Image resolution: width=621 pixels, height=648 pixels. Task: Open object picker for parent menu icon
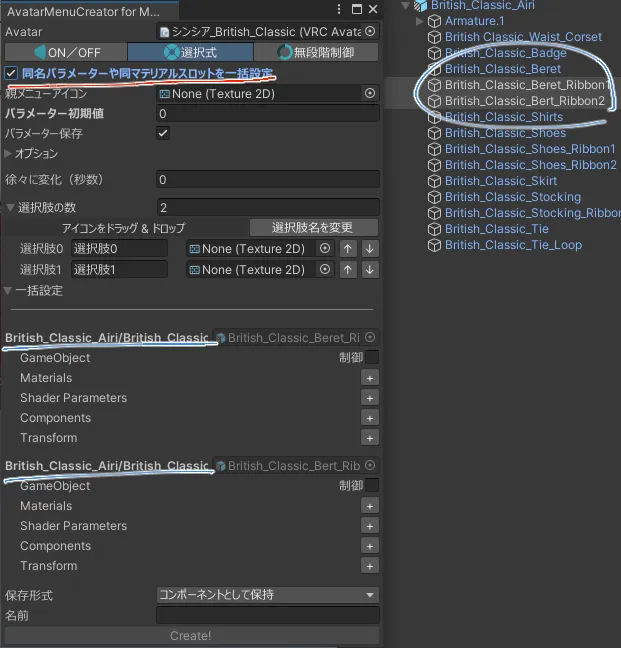coord(370,93)
